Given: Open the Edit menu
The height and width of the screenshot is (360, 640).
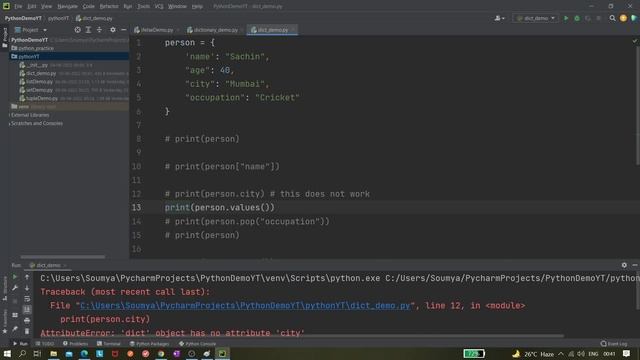Looking at the screenshot, I should [32, 7].
